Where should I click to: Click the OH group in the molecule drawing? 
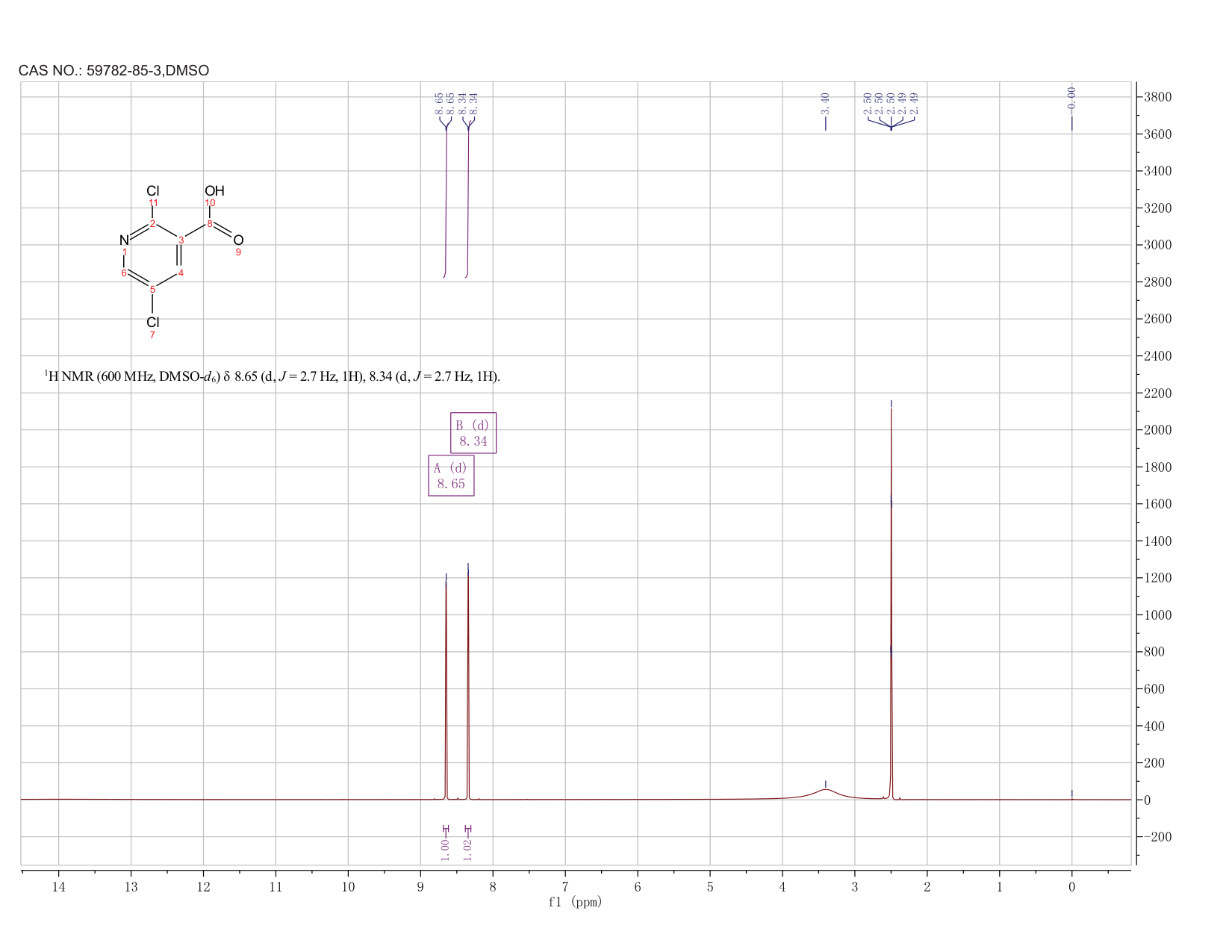point(214,191)
